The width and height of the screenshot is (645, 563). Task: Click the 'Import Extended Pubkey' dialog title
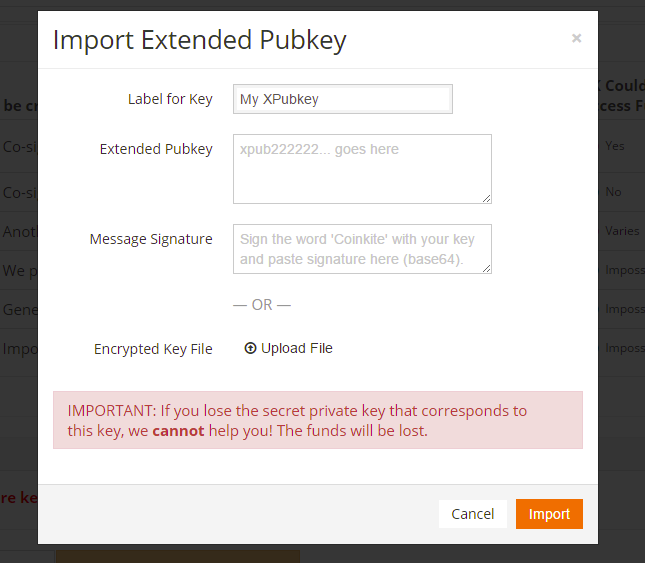coord(200,40)
